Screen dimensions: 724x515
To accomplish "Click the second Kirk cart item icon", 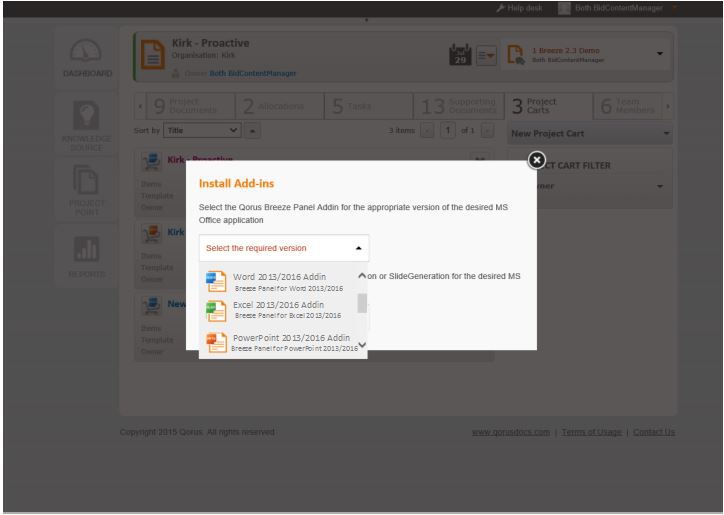I will (151, 233).
